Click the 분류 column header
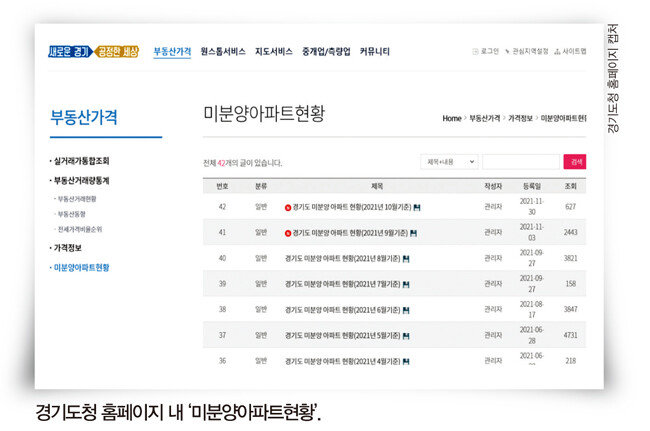The width and height of the screenshot is (650, 431). click(261, 186)
